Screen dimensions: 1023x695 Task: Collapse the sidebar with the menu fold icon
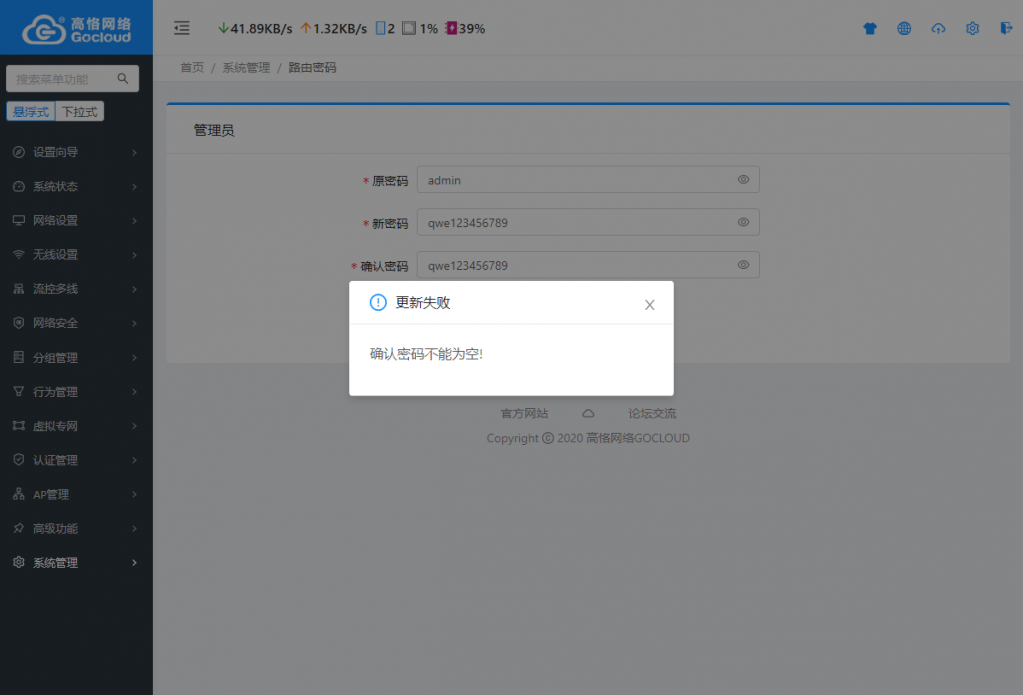tap(182, 28)
